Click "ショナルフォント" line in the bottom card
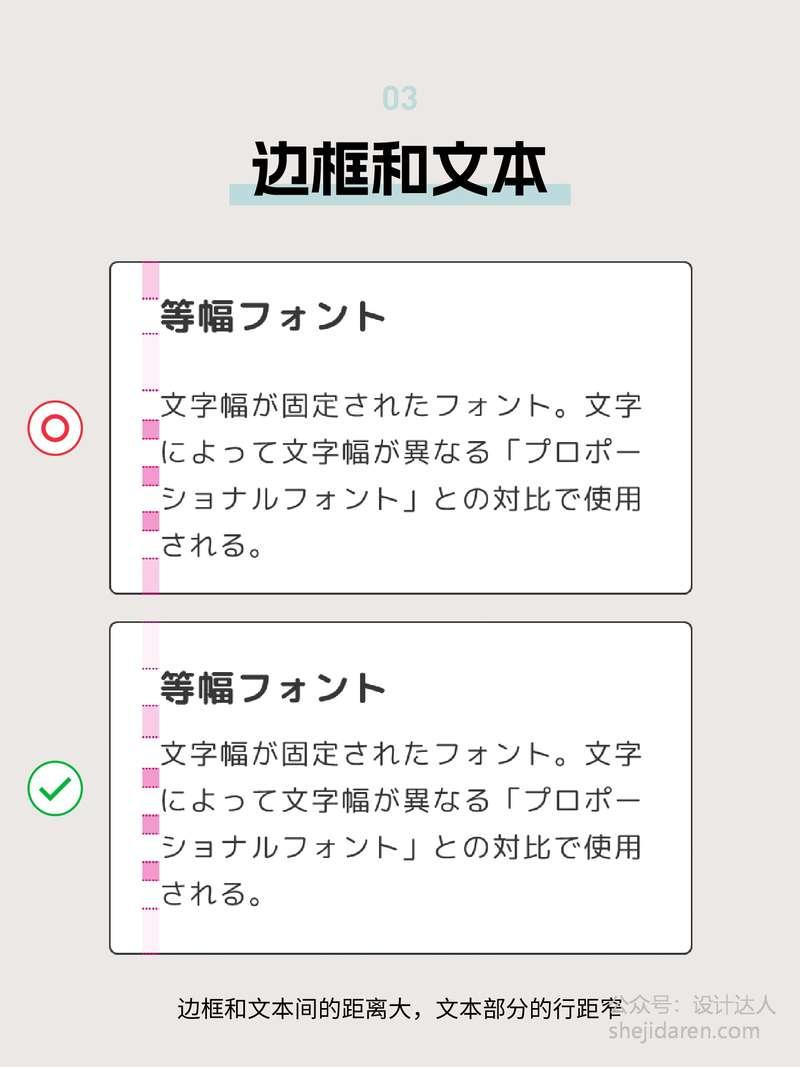 tap(400, 847)
